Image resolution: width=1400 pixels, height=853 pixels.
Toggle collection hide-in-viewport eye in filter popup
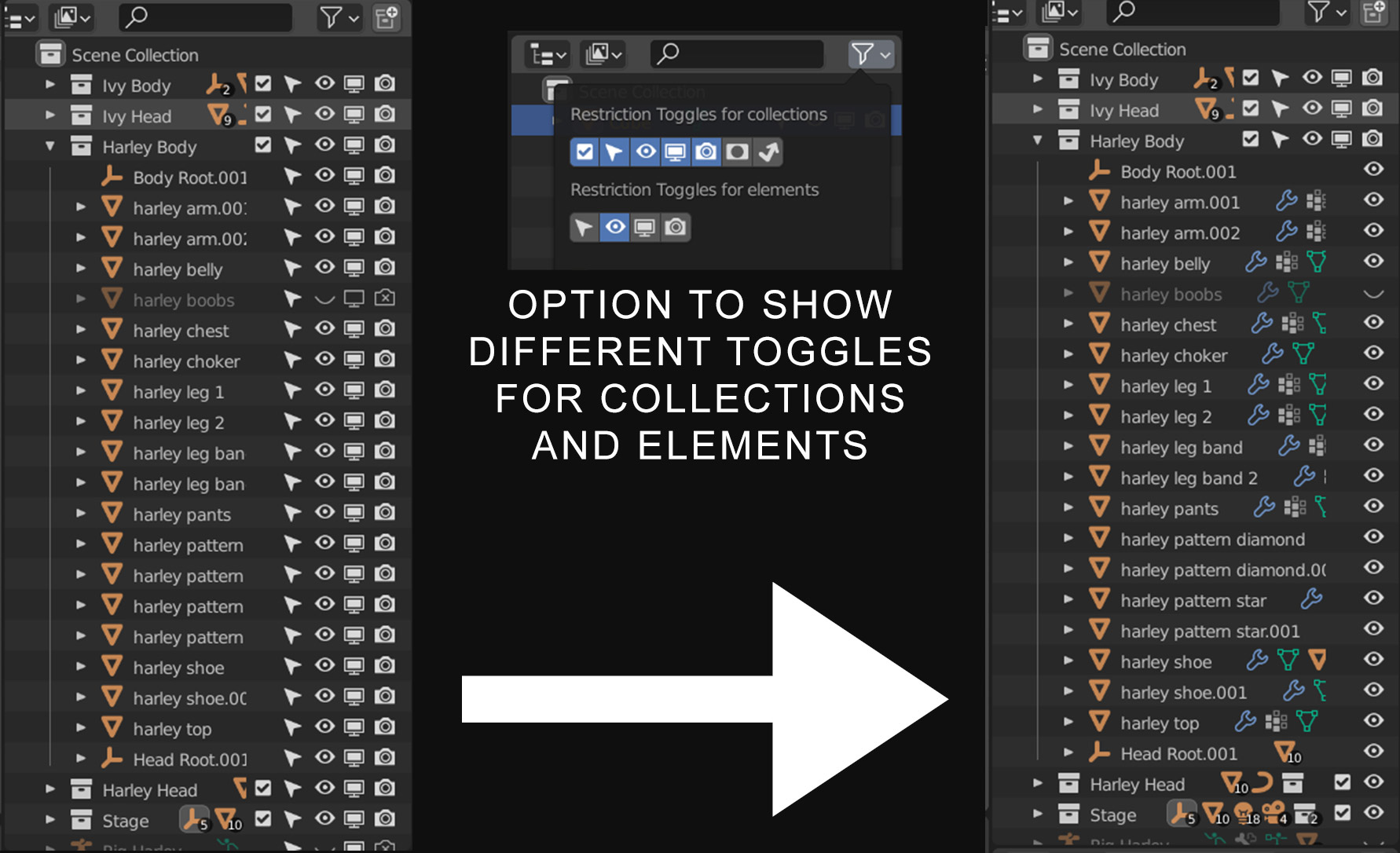(645, 152)
